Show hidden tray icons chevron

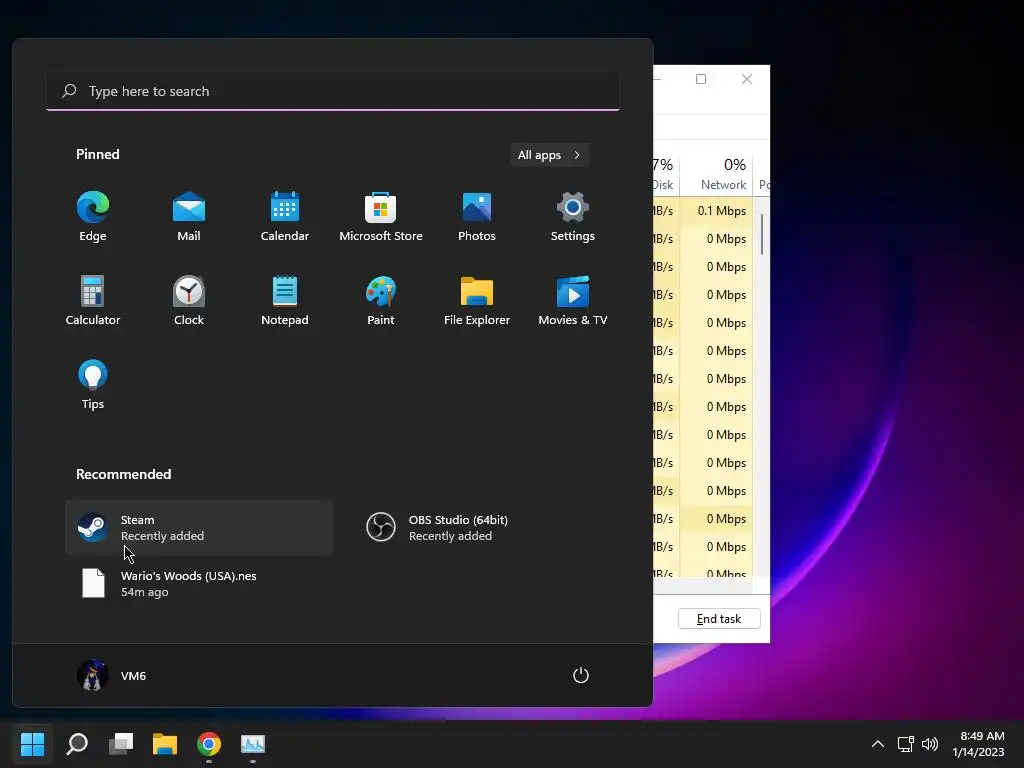pos(878,744)
